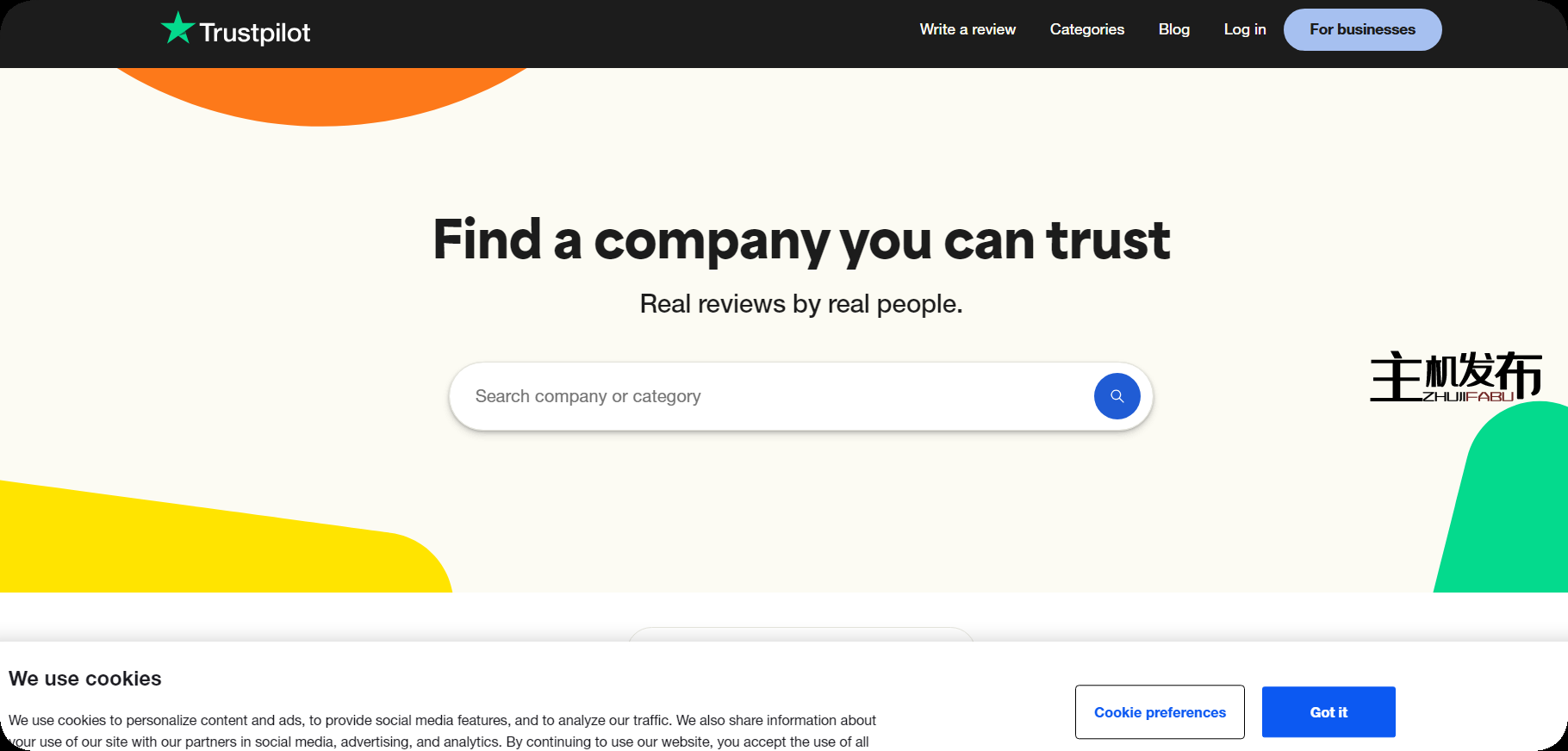
Task: Accept cookies with Got it button
Action: pyautogui.click(x=1328, y=712)
